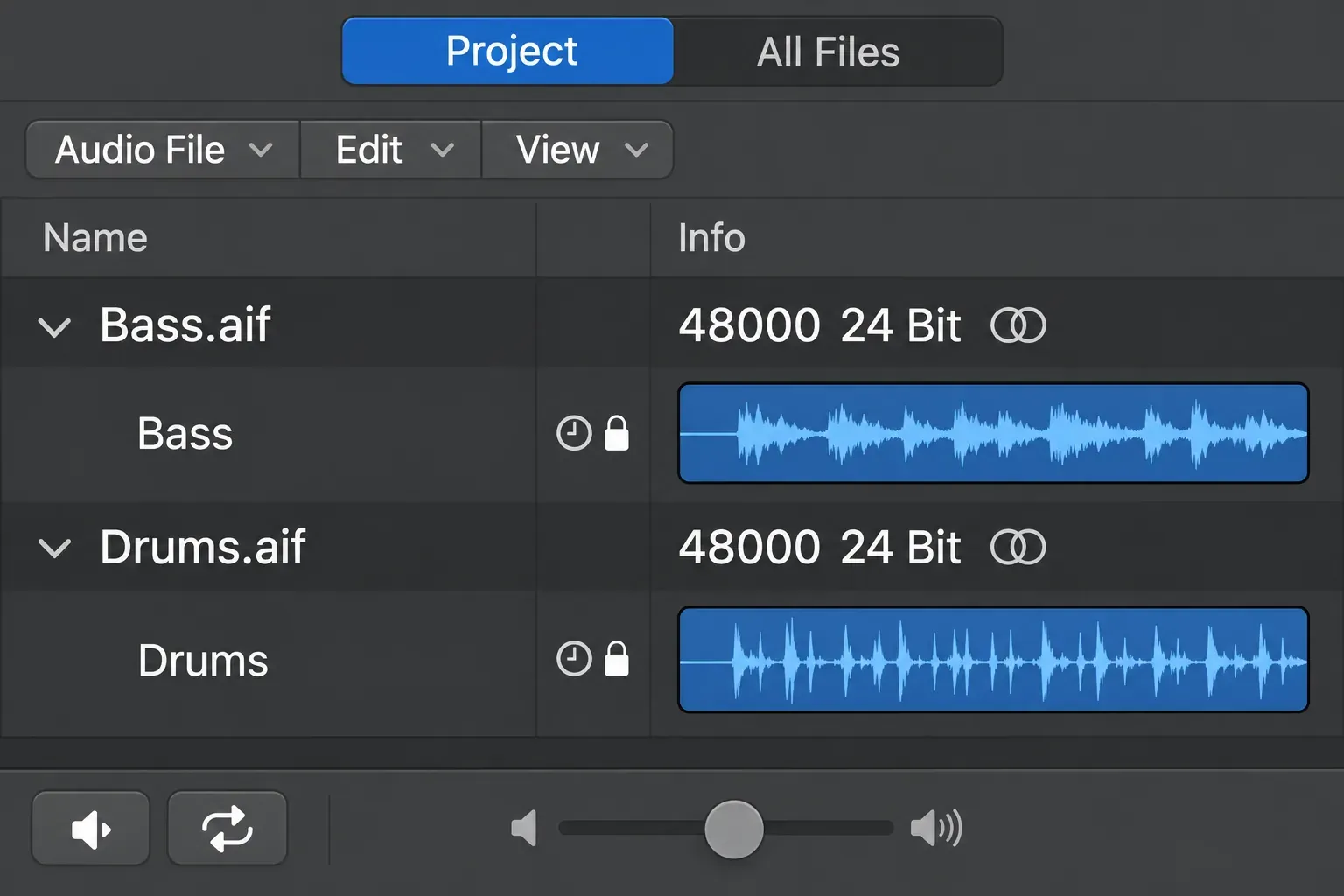
Task: Select the Bass.aif file name
Action: click(x=185, y=325)
